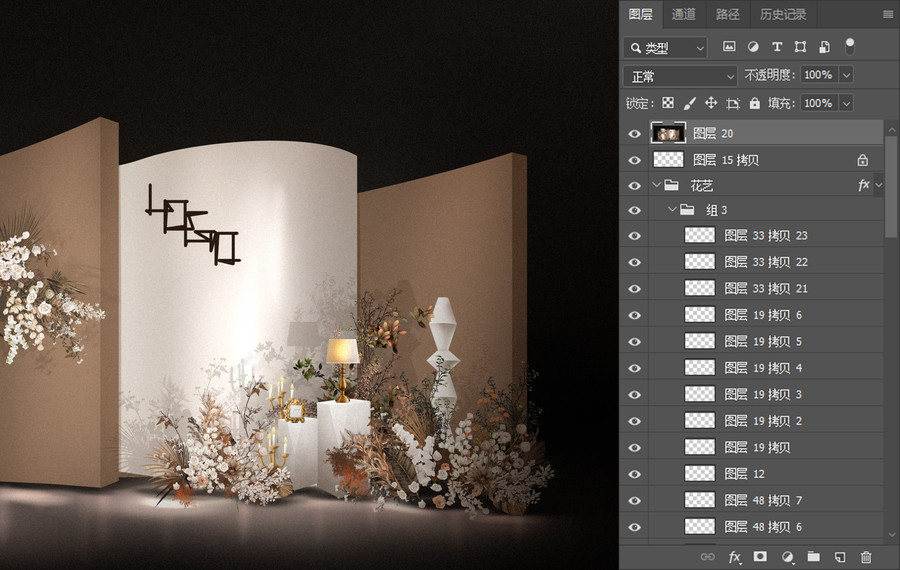Click link layers icon at panel bottom
The image size is (900, 570).
tap(708, 556)
